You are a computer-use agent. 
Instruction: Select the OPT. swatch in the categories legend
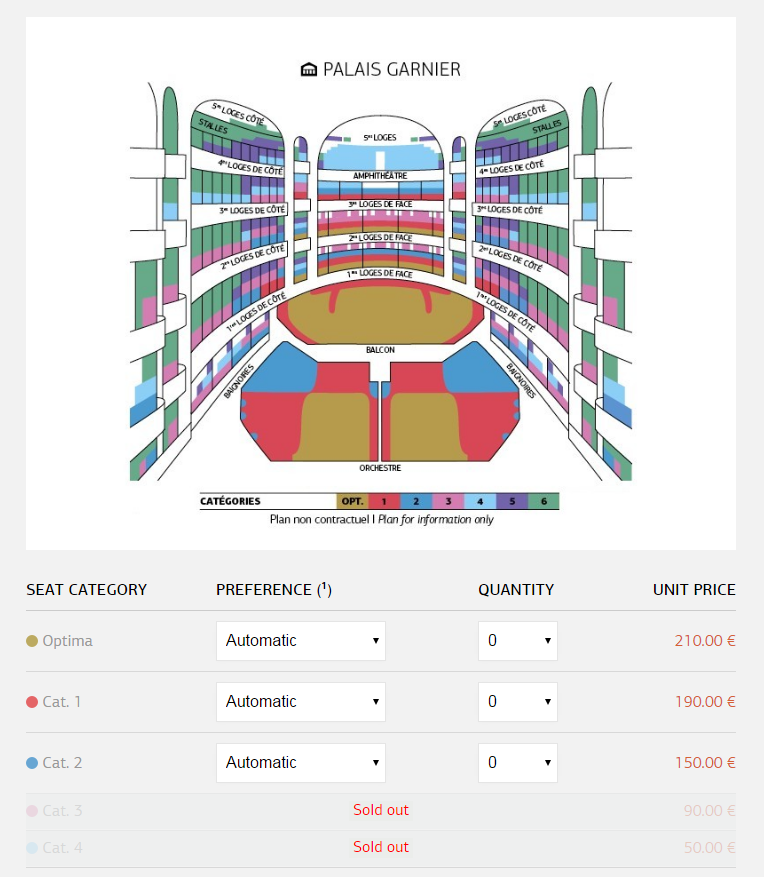(352, 501)
